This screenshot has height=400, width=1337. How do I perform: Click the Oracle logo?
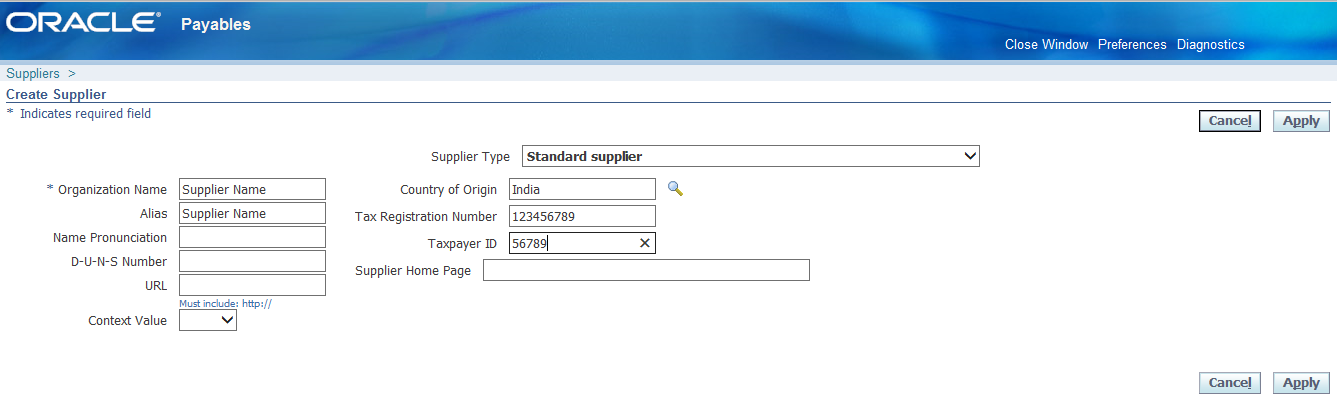coord(84,24)
